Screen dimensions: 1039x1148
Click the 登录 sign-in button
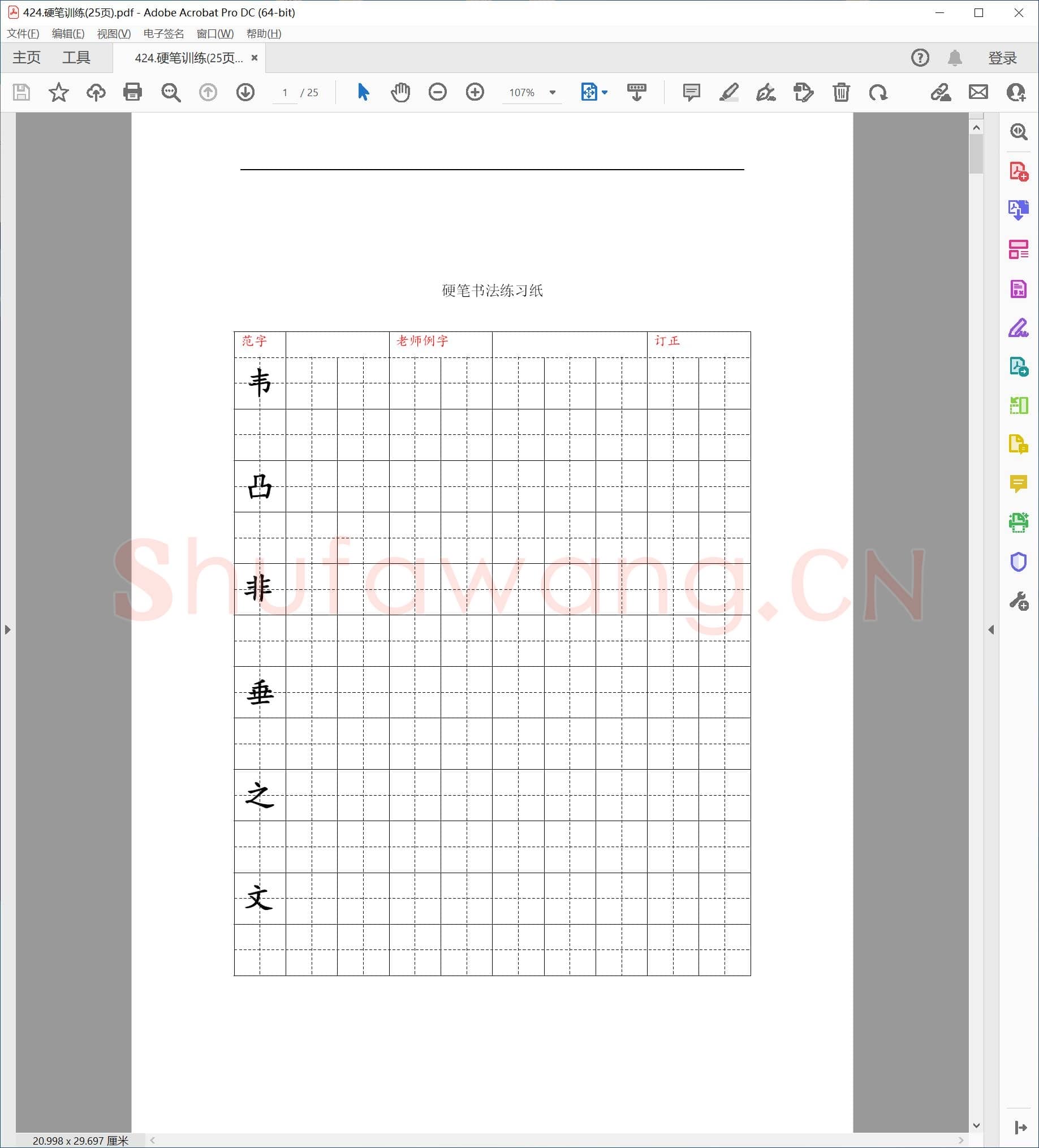click(1002, 57)
